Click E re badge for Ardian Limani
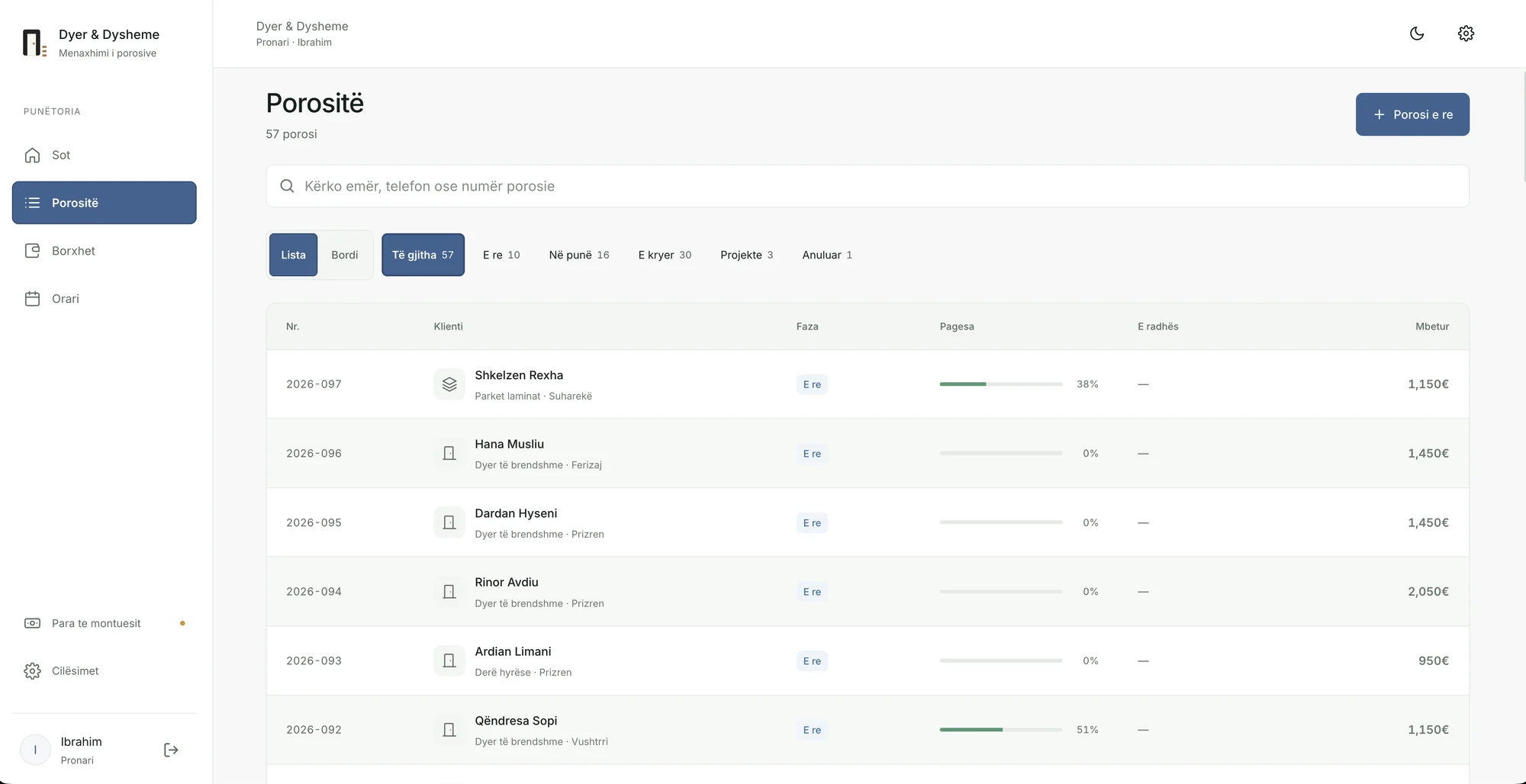The width and height of the screenshot is (1526, 784). click(812, 661)
